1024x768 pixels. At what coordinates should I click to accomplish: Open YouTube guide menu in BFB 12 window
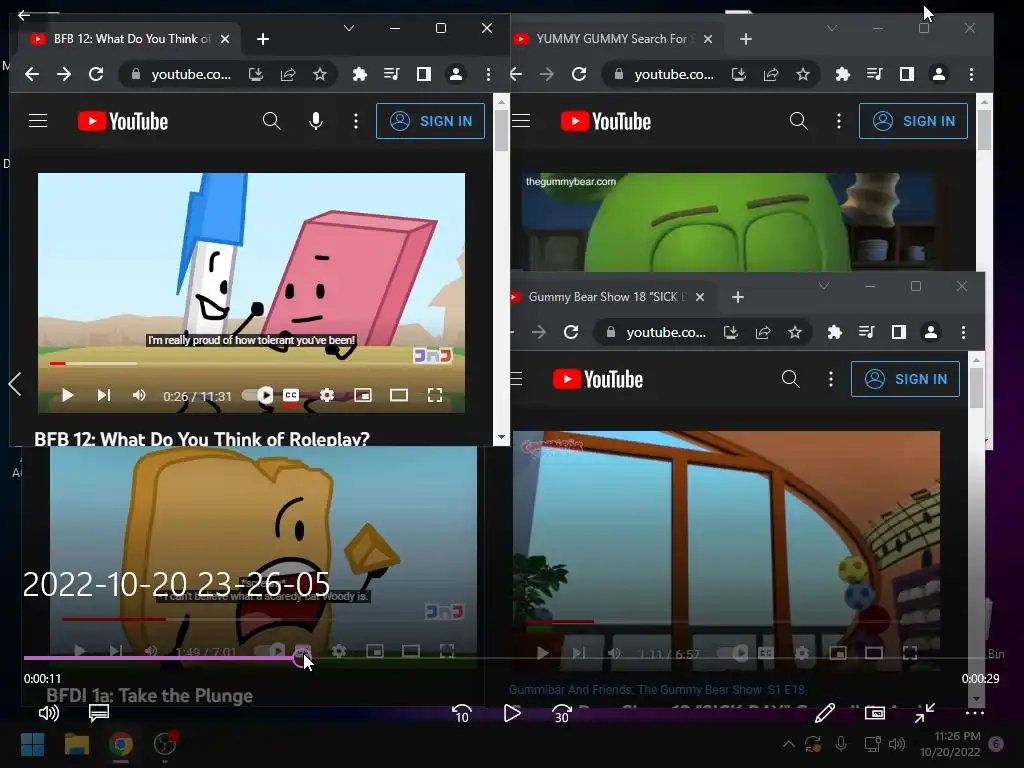point(38,121)
